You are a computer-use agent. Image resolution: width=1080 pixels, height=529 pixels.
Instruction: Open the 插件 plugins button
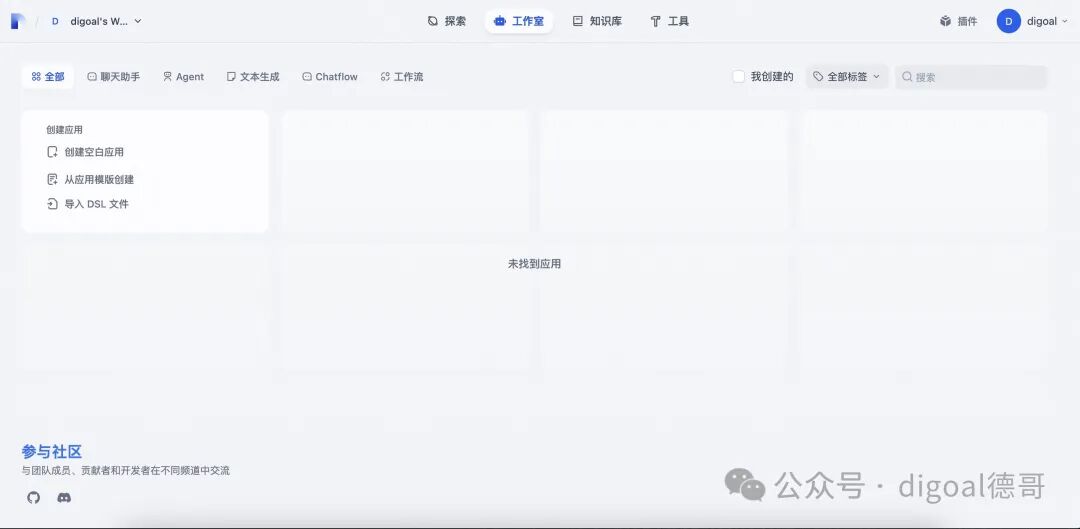(x=958, y=21)
